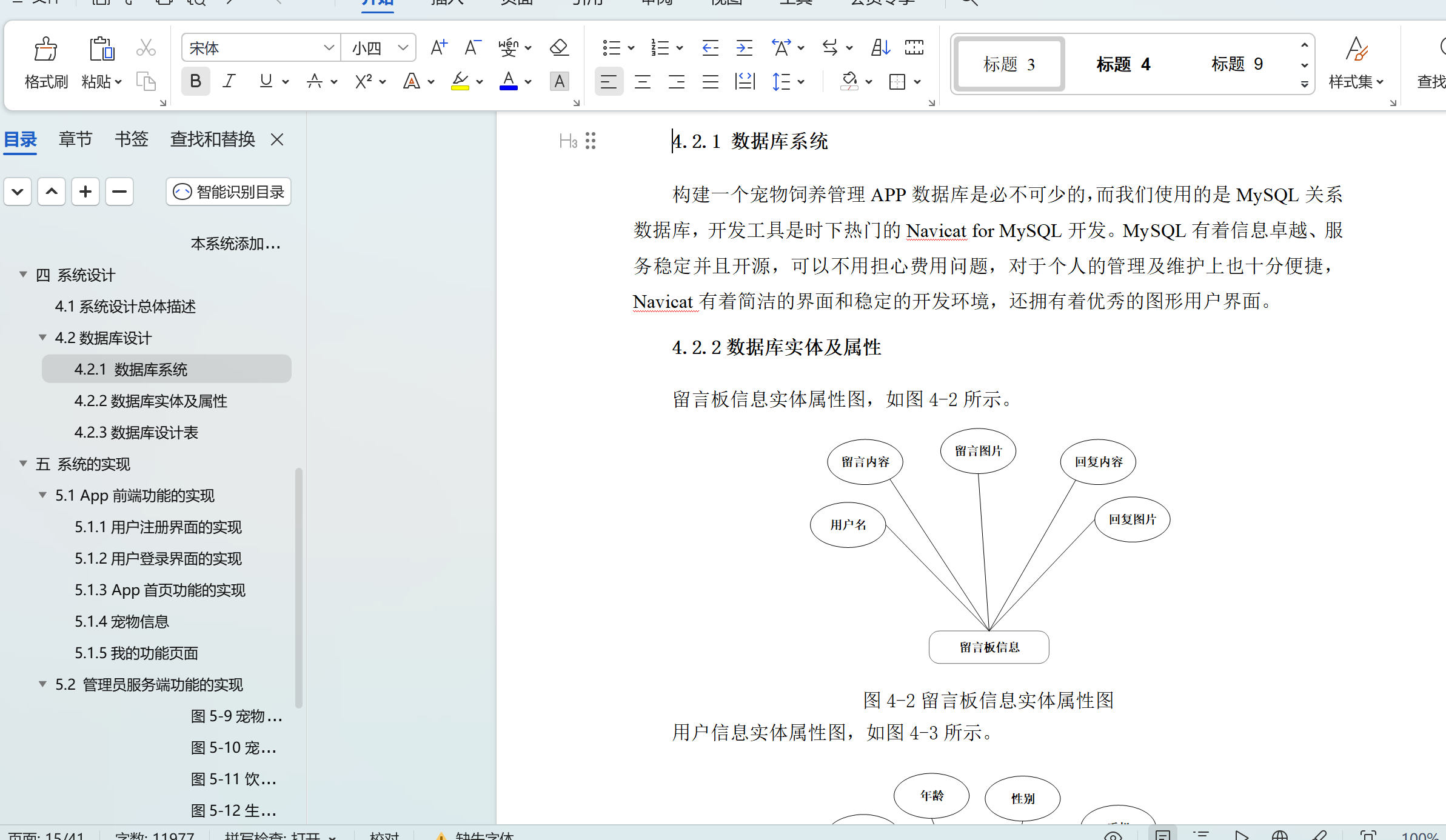The height and width of the screenshot is (840, 1446).
Task: Click the Copy icon beside Paste
Action: click(146, 81)
